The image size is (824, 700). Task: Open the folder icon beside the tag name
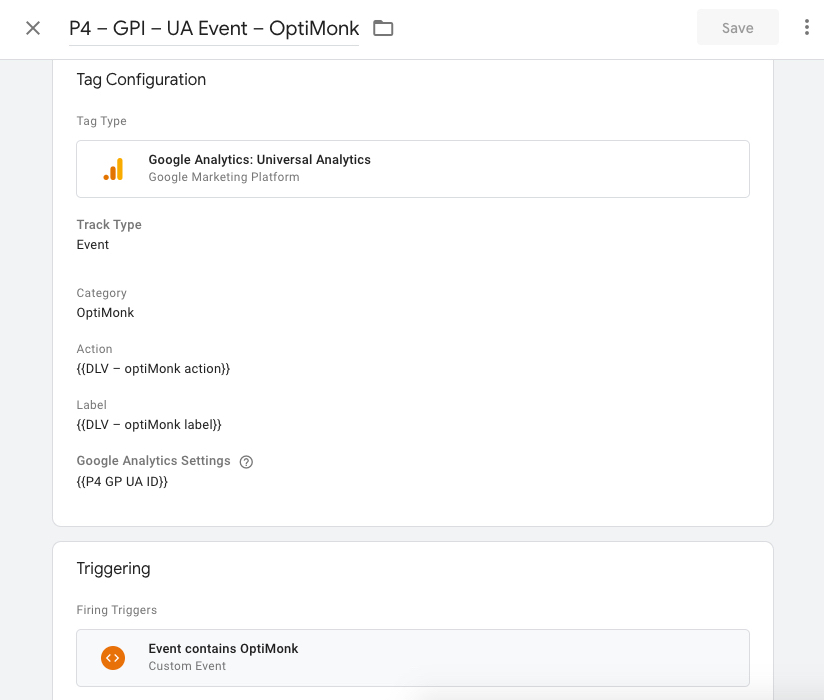click(x=383, y=28)
